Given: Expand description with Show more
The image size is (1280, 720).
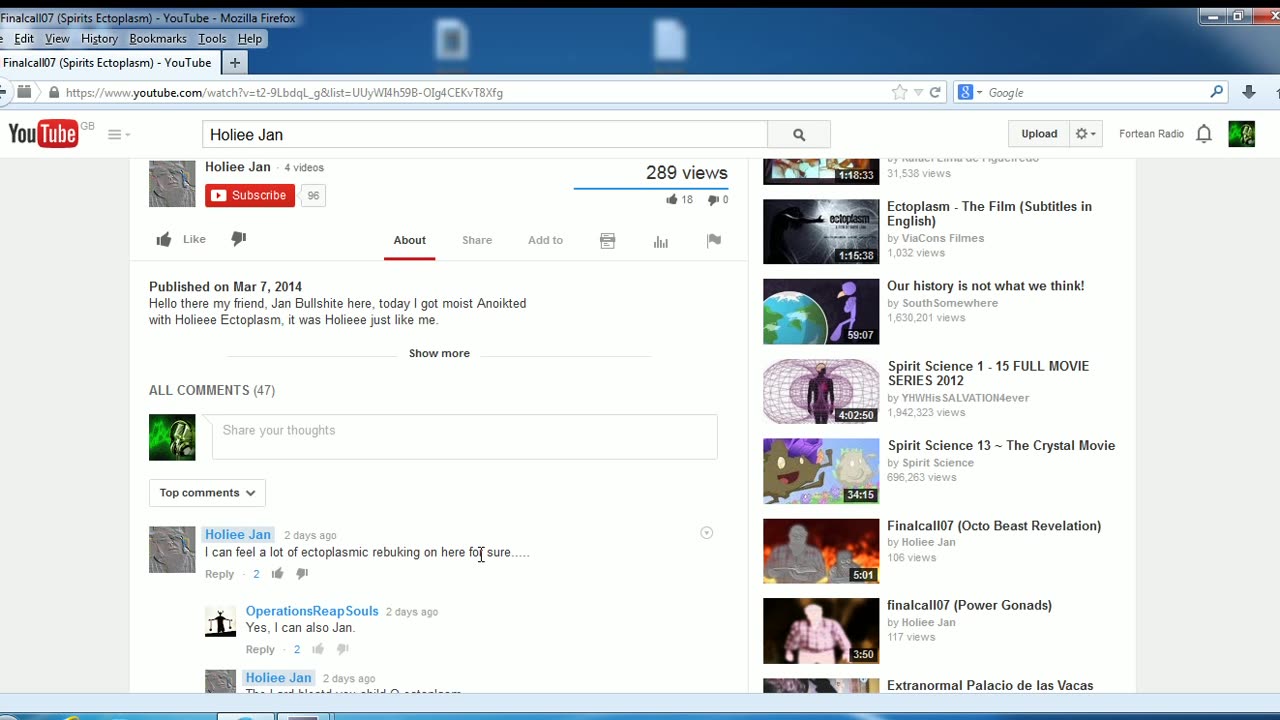Looking at the screenshot, I should [x=439, y=353].
